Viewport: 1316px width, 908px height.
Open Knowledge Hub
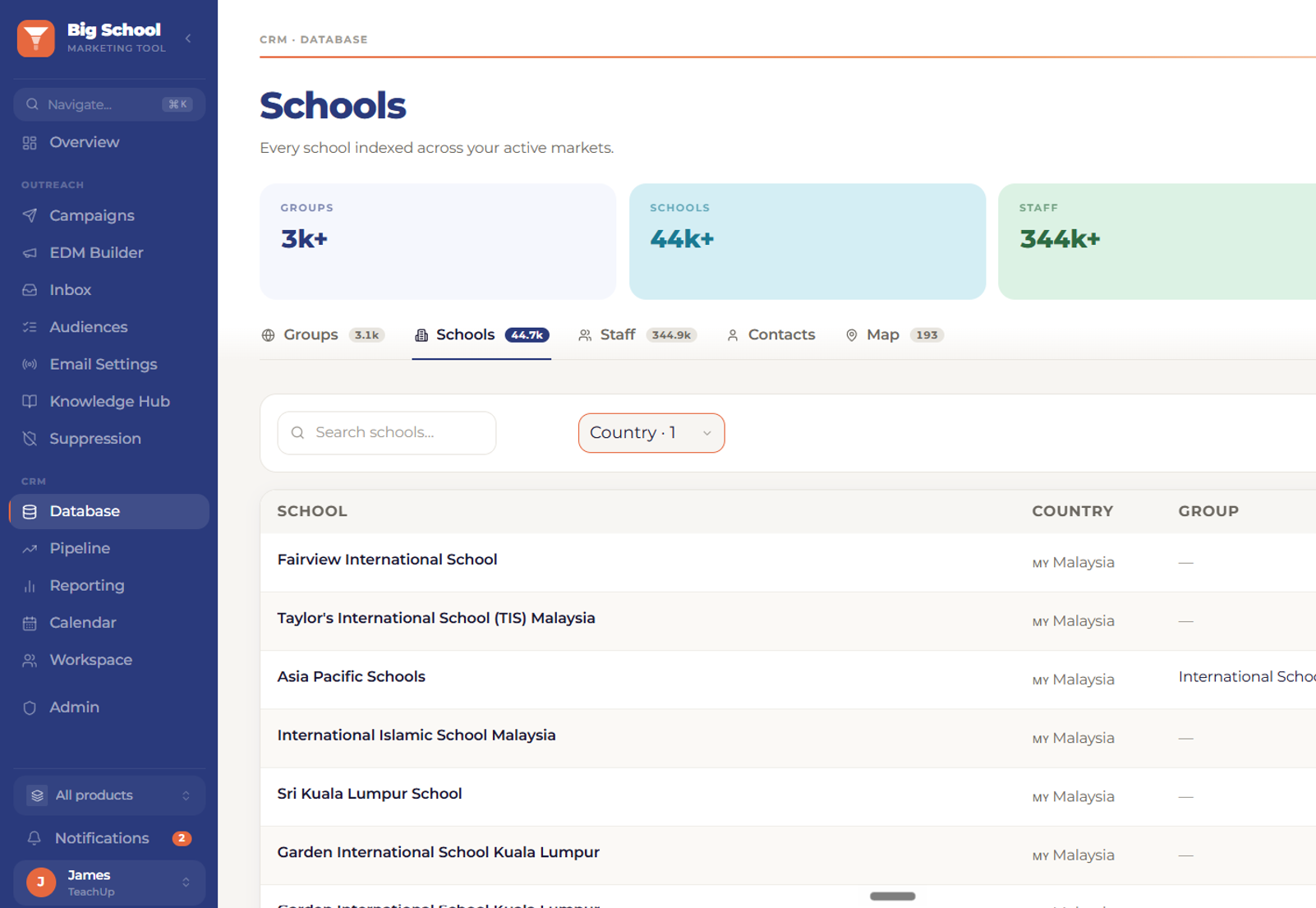pos(109,402)
